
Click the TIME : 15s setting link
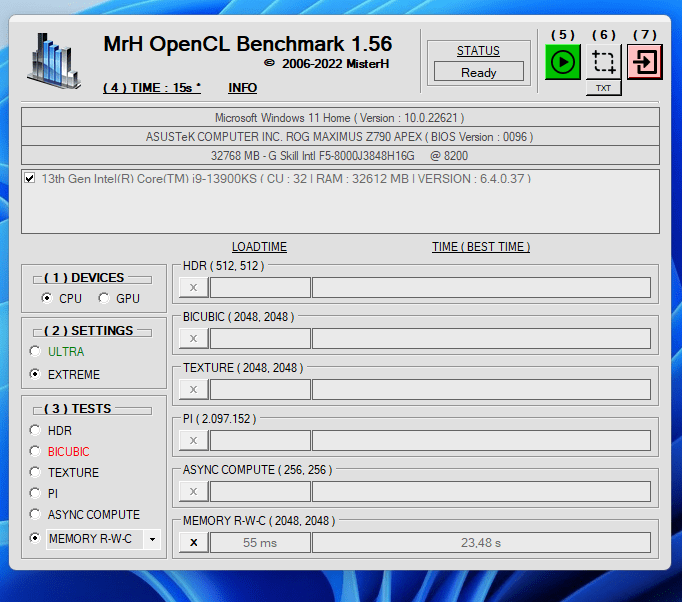(152, 88)
